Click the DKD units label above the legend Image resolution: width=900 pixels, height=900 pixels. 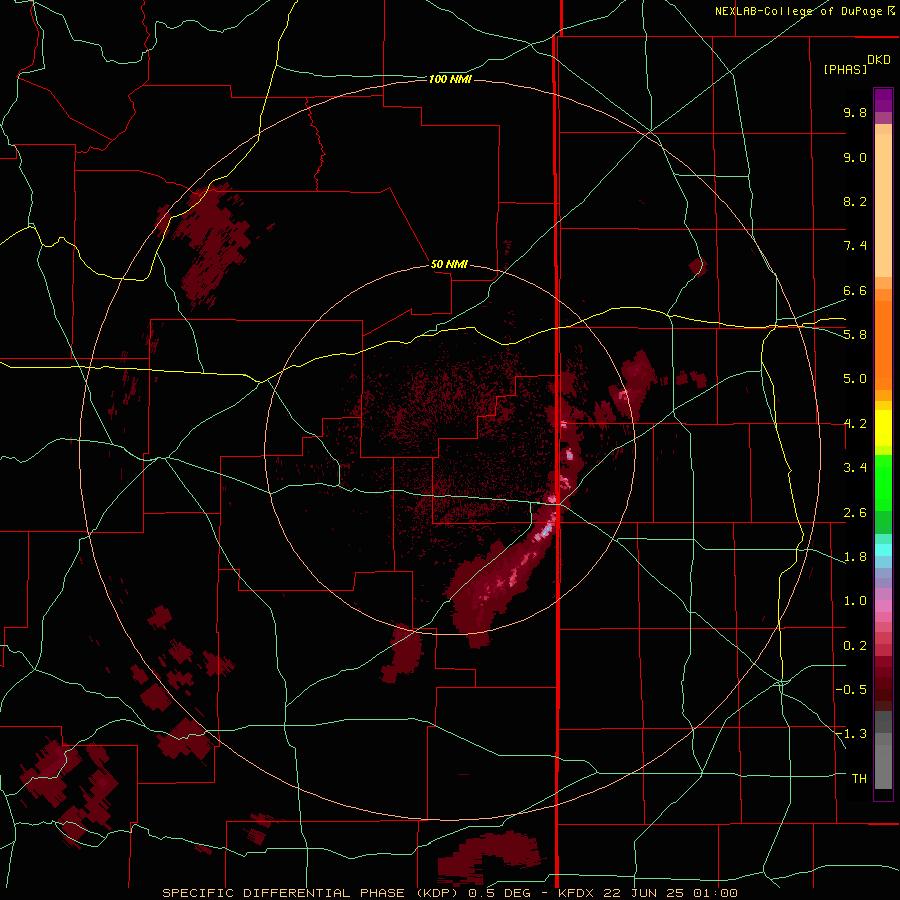[x=879, y=60]
